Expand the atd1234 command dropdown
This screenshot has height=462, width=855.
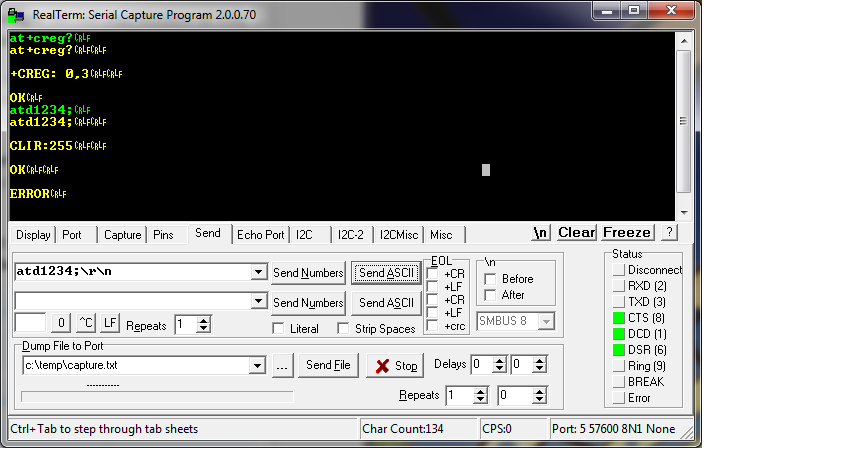259,272
